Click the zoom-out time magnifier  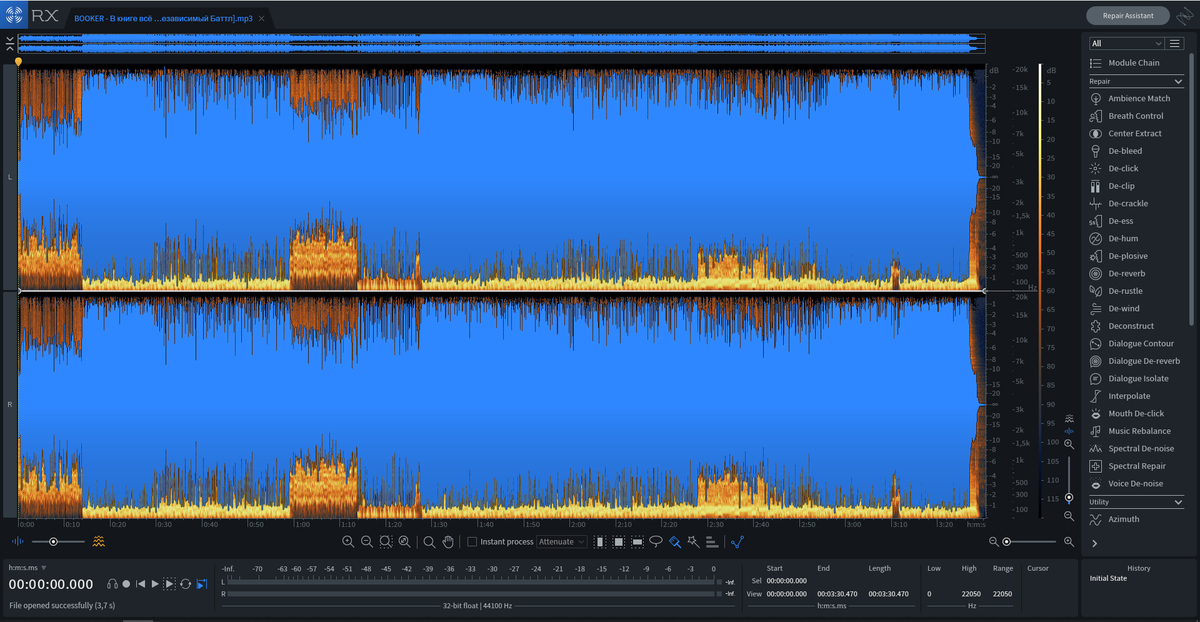click(x=367, y=541)
